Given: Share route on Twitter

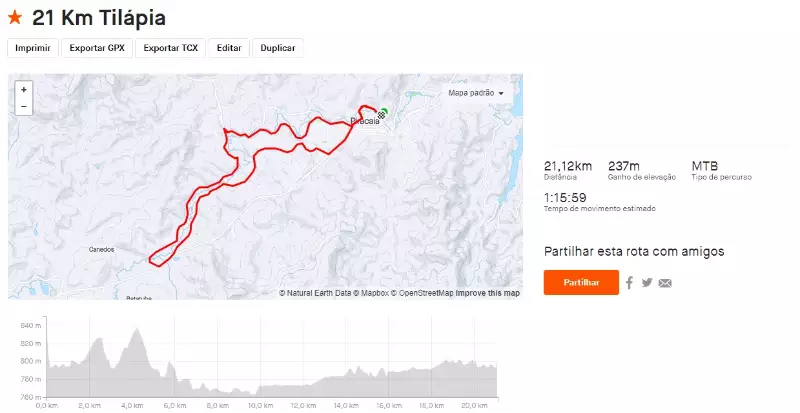Looking at the screenshot, I should tap(647, 283).
